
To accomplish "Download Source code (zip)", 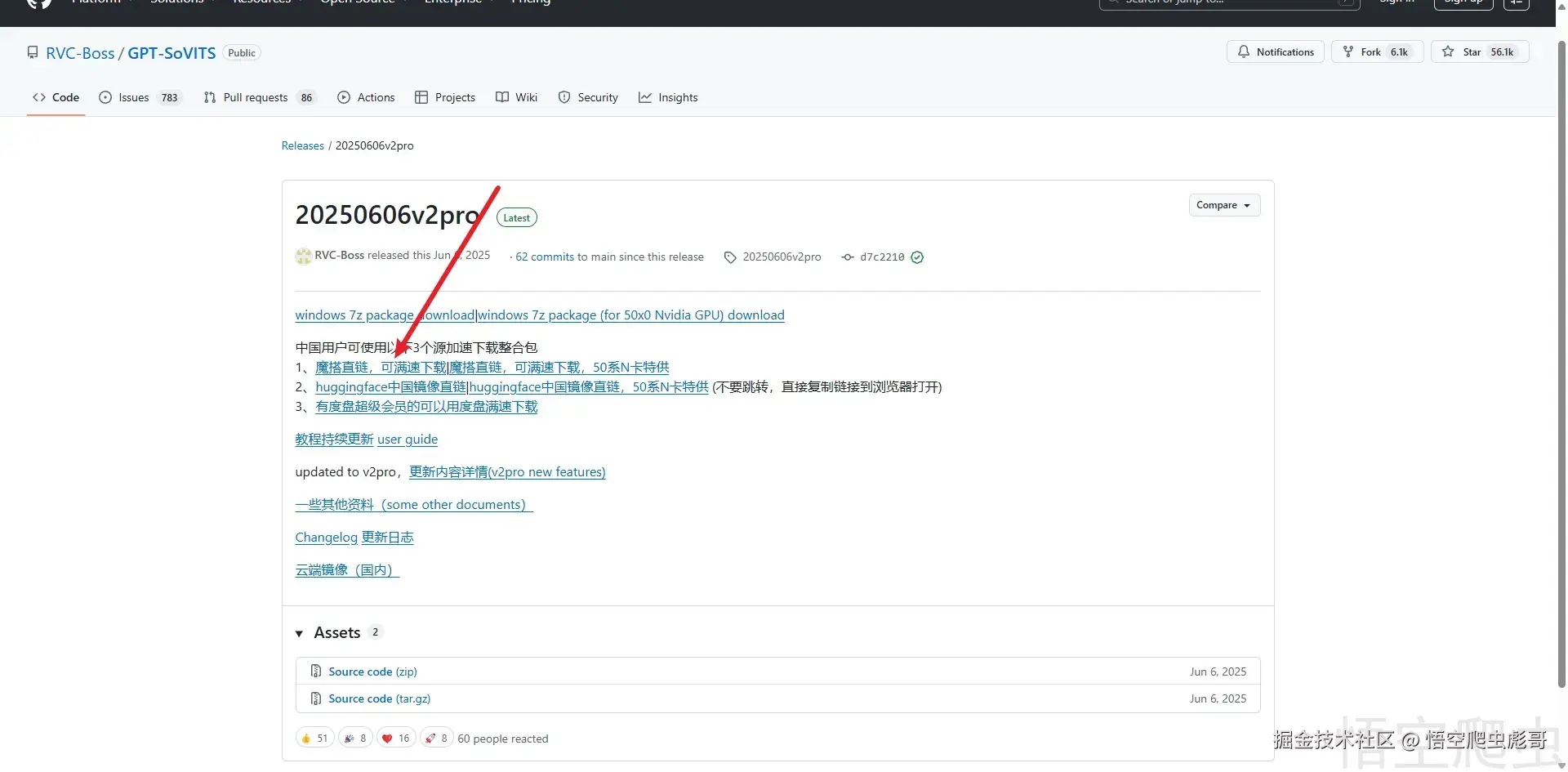I will [372, 672].
